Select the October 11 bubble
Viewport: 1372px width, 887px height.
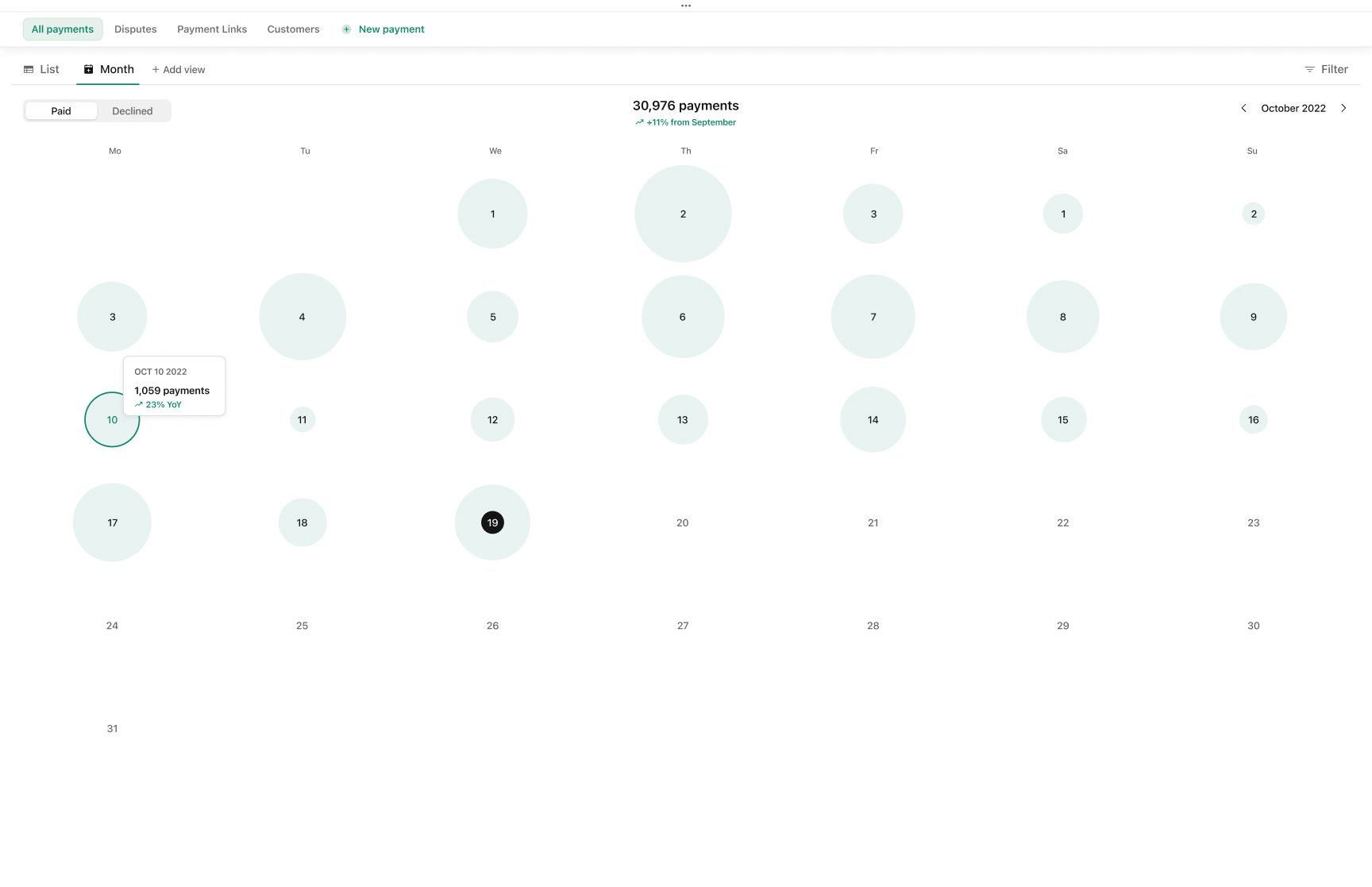point(303,419)
